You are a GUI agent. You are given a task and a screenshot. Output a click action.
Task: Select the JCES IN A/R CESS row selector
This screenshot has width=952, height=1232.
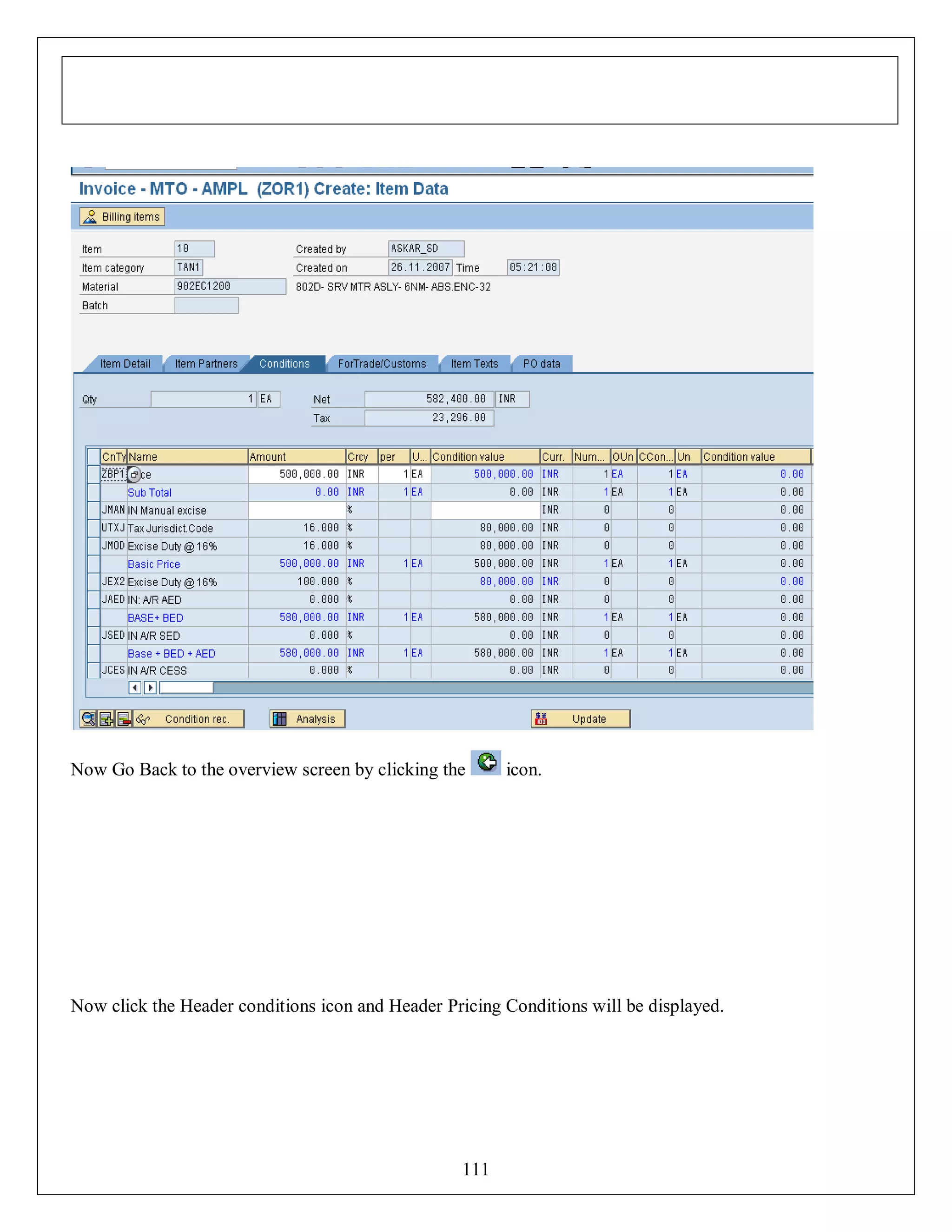(x=93, y=670)
